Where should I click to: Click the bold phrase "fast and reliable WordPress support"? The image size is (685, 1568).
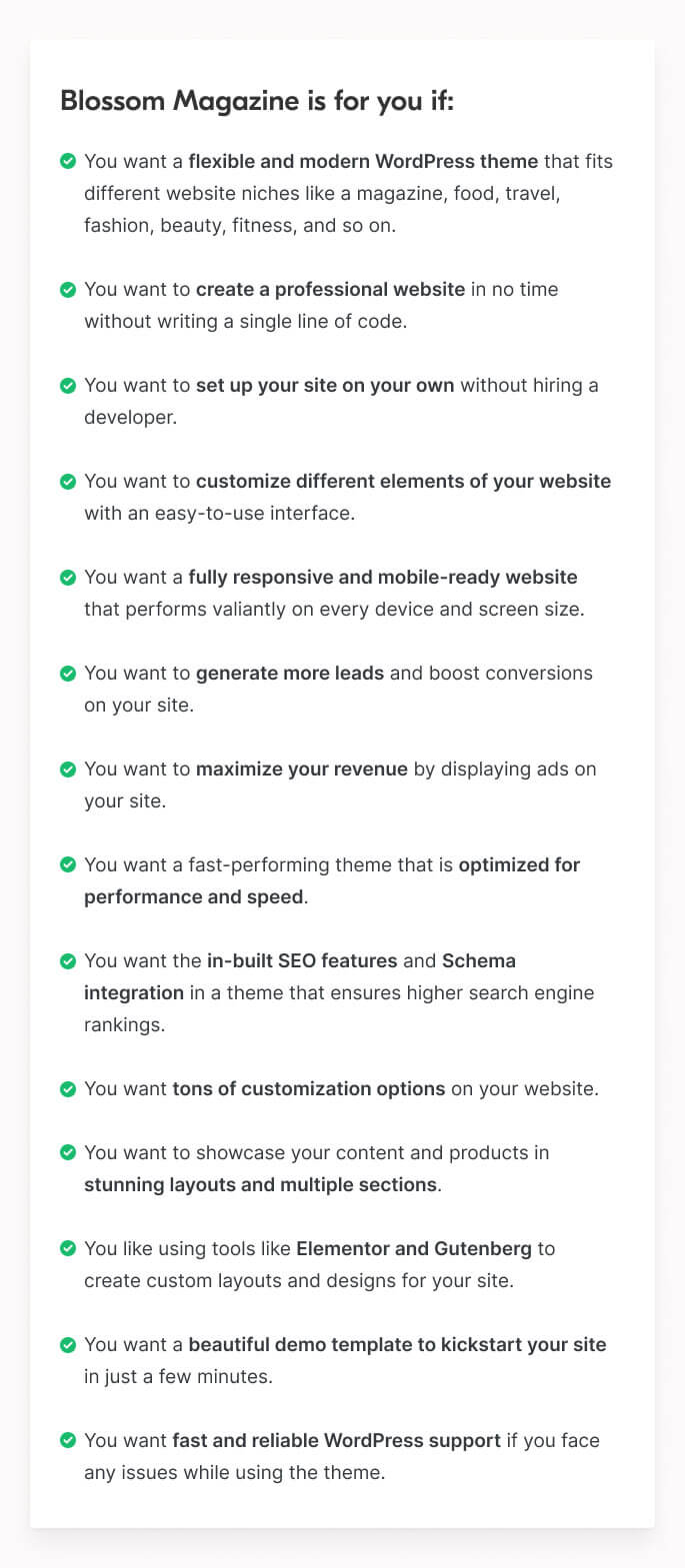pyautogui.click(x=336, y=1441)
